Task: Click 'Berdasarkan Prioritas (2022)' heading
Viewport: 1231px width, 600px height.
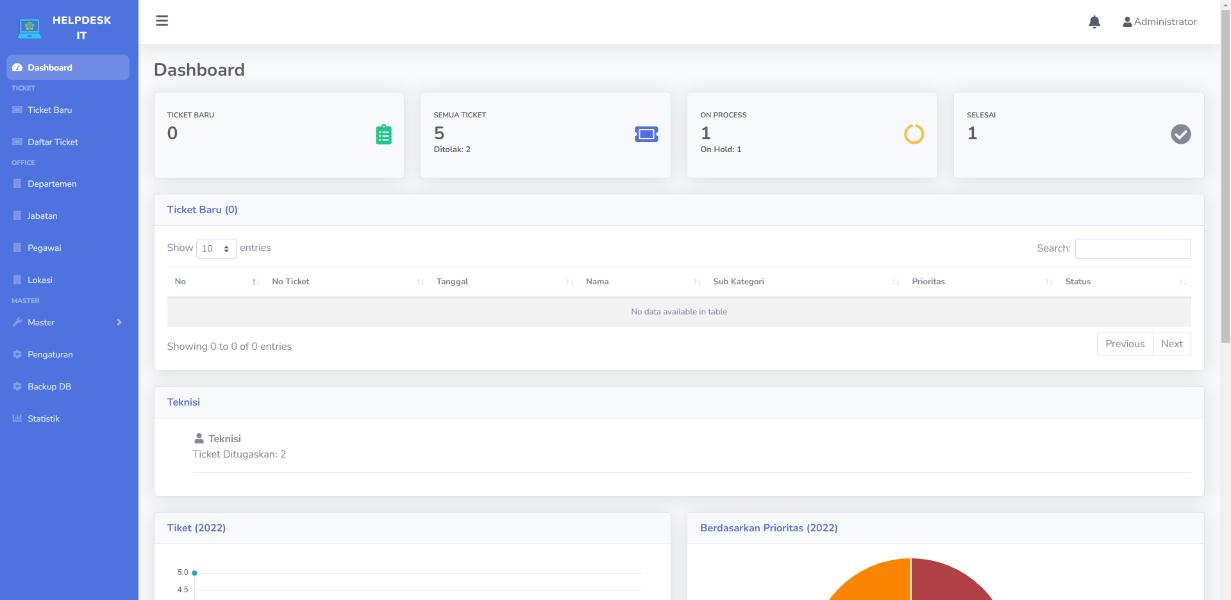Action: pyautogui.click(x=769, y=528)
